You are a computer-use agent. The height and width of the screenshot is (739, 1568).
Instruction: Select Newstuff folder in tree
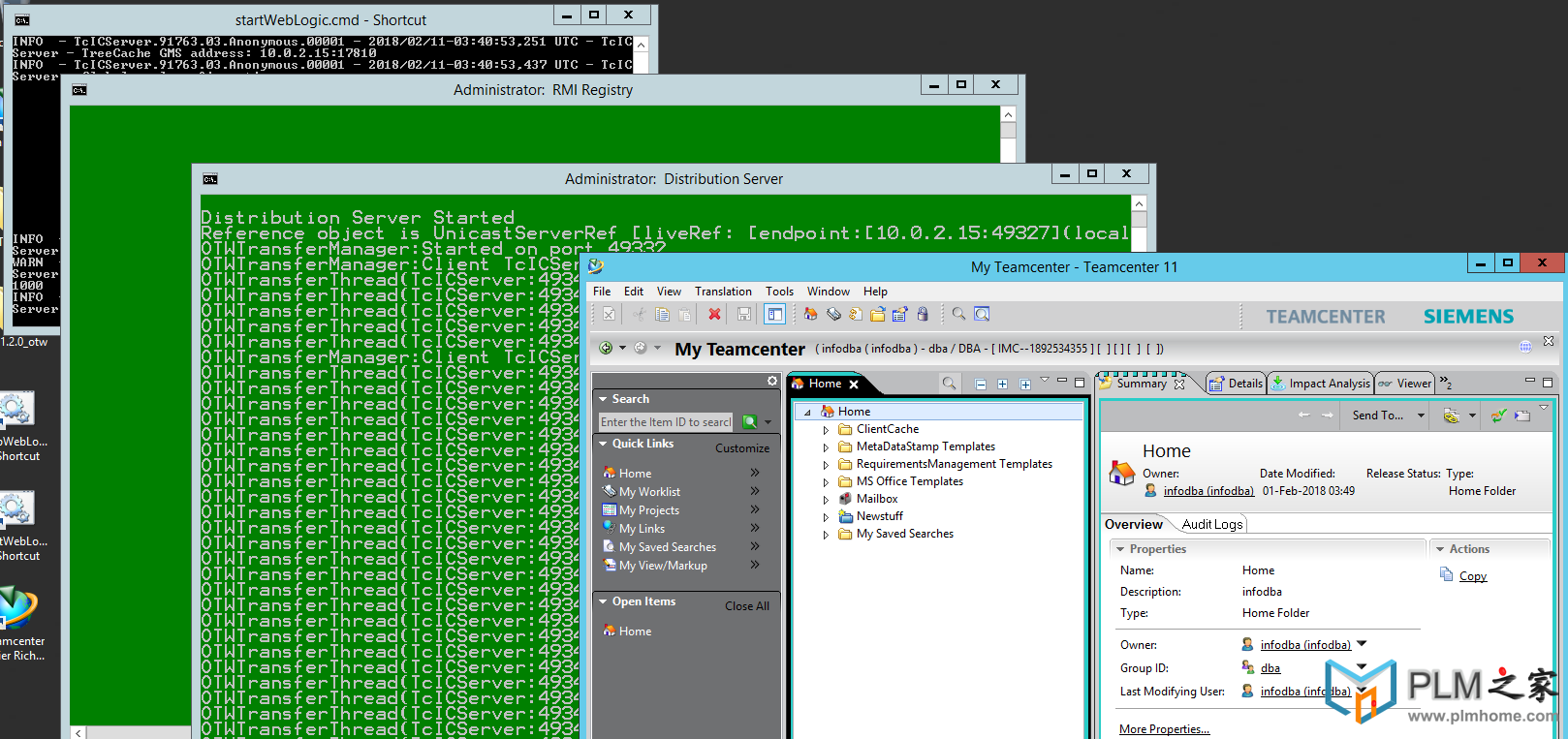tap(880, 516)
